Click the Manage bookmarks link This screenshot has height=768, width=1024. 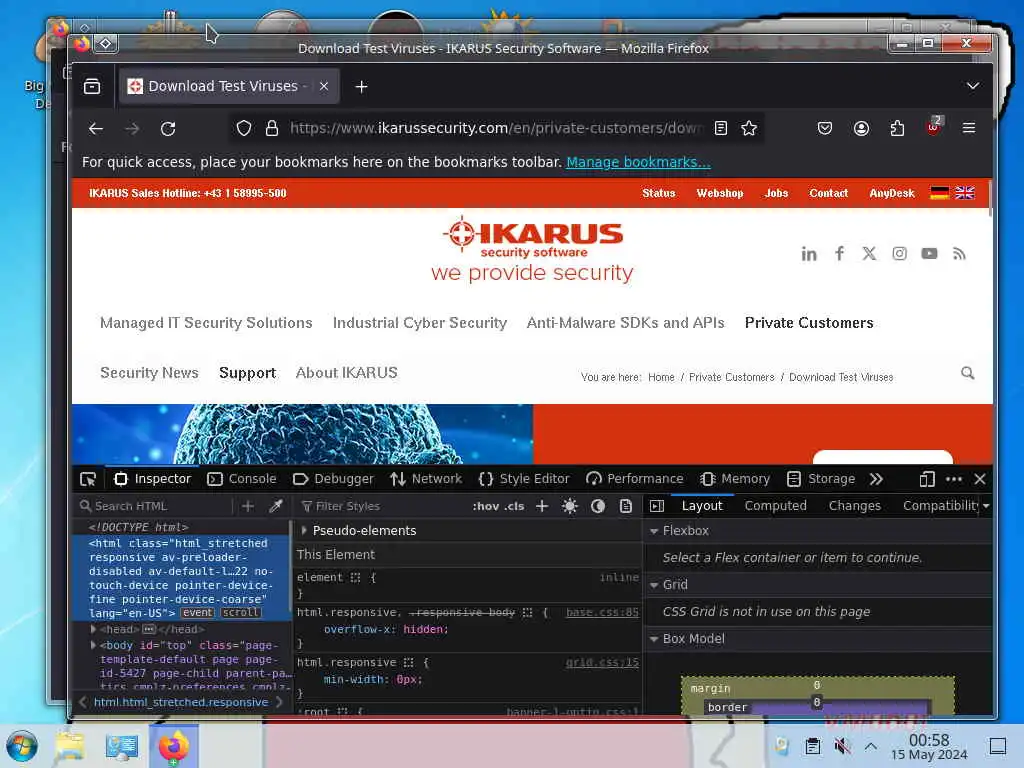[x=638, y=162]
